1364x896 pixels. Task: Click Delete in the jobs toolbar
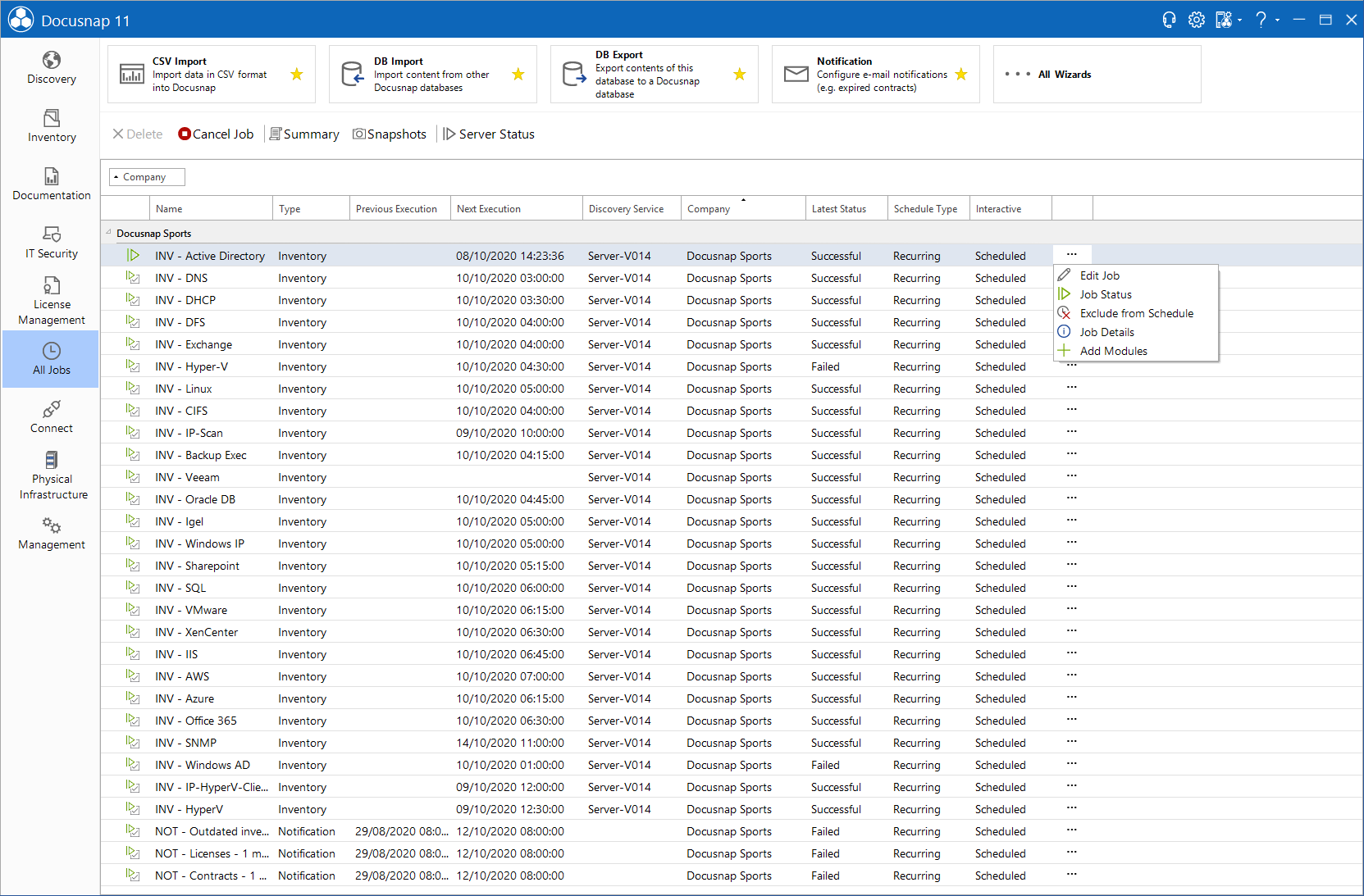[x=138, y=134]
